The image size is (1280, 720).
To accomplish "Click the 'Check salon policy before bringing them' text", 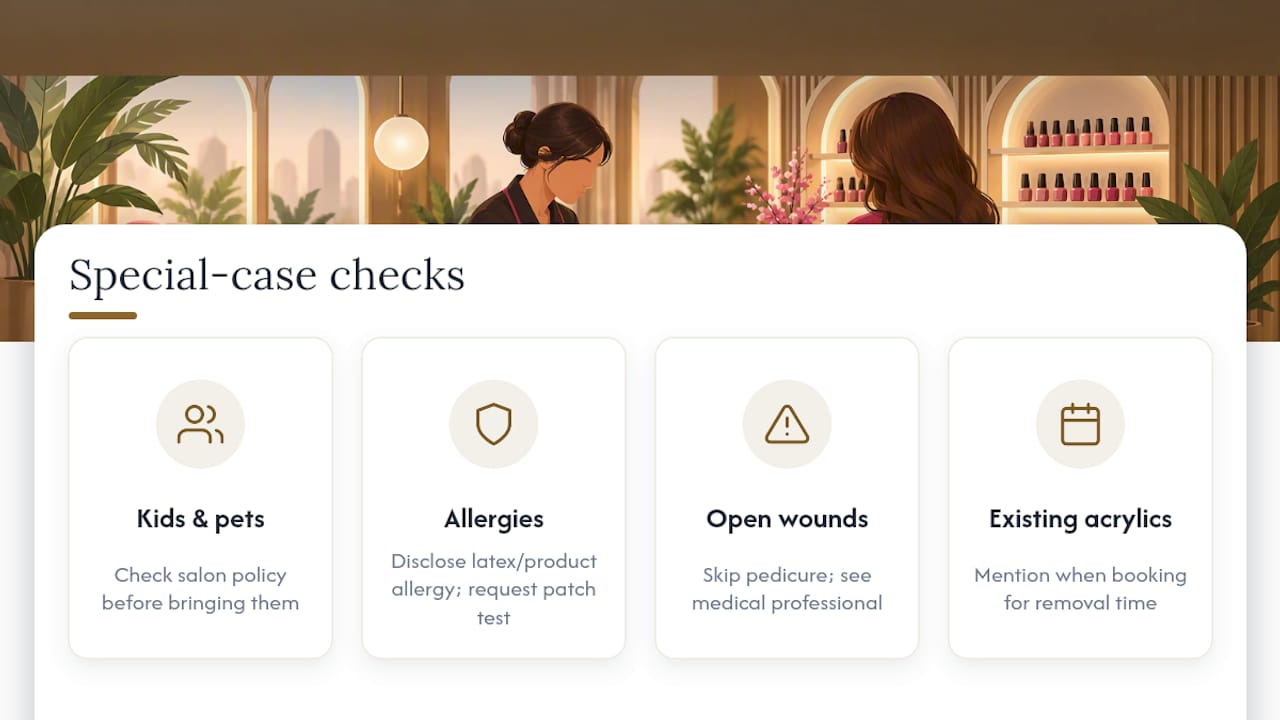I will pyautogui.click(x=200, y=589).
